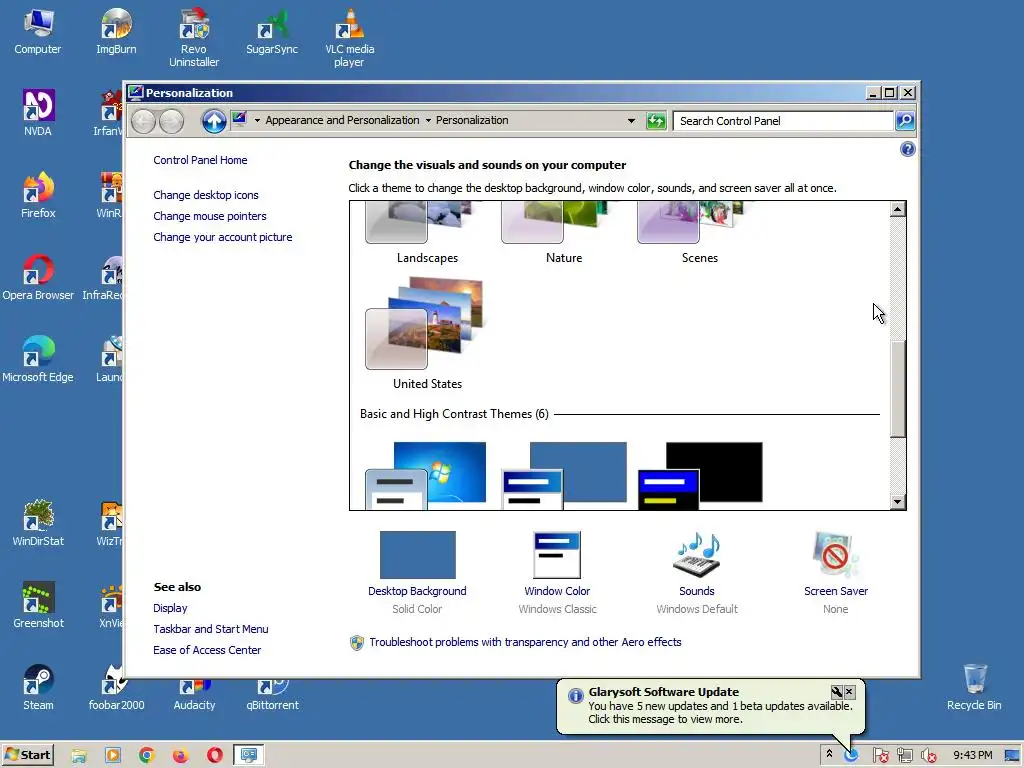Click the taskbar clock showing 9:43 PM

coord(972,755)
